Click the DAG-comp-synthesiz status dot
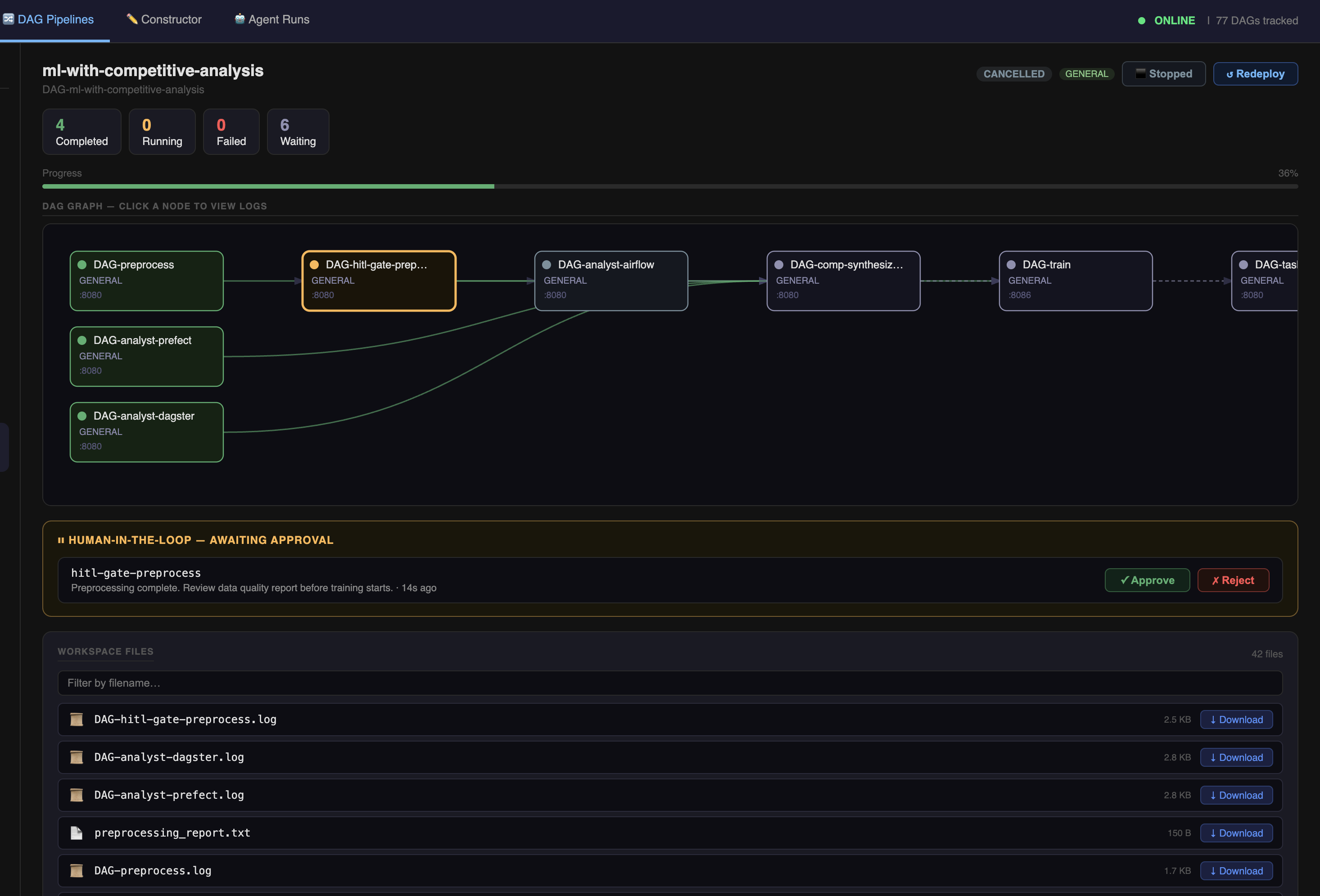Viewport: 1320px width, 896px height. click(x=779, y=265)
